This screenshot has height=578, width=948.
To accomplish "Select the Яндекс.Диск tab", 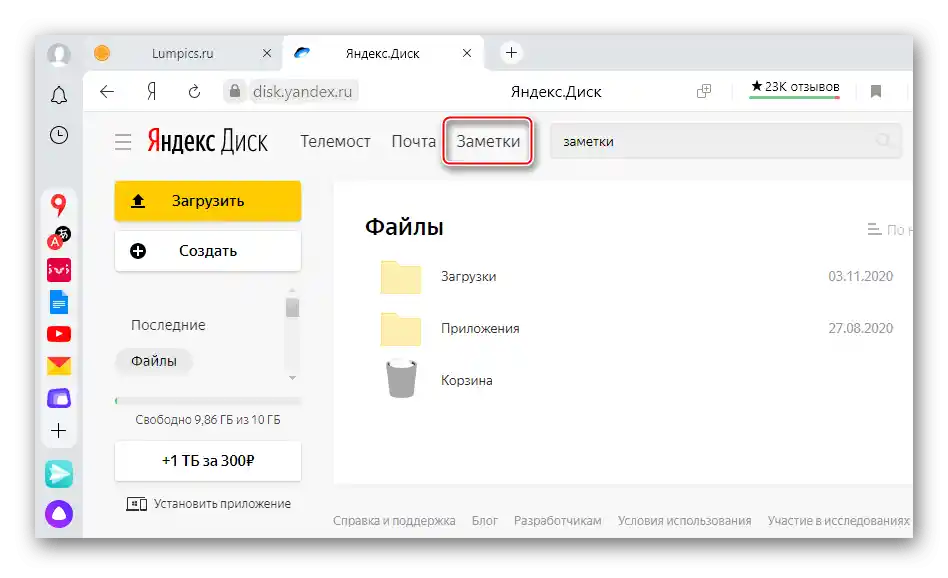I will [x=383, y=54].
